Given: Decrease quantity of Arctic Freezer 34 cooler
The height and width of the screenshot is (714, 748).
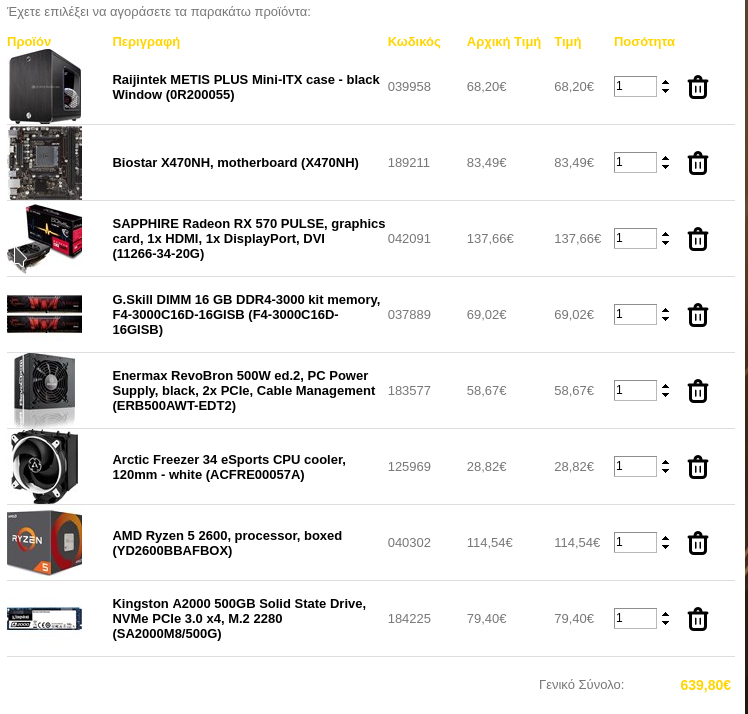Looking at the screenshot, I should click(665, 470).
